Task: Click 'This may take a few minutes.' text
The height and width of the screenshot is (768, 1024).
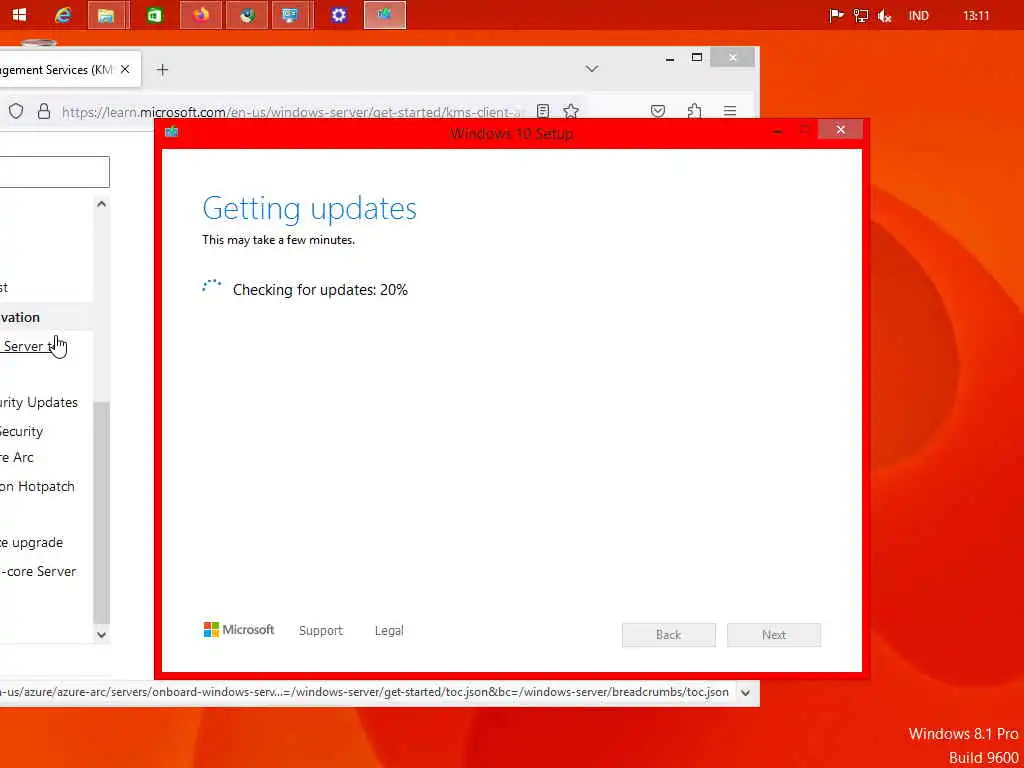Action: (278, 240)
